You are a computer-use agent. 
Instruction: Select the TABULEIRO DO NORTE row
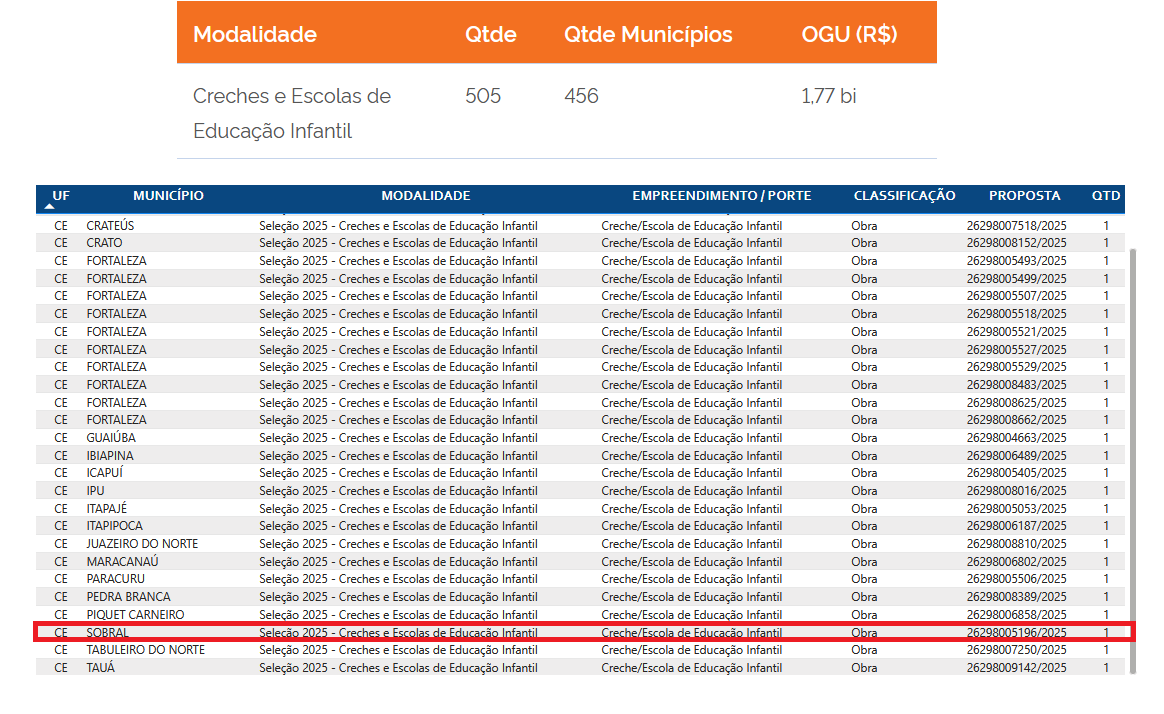point(145,650)
